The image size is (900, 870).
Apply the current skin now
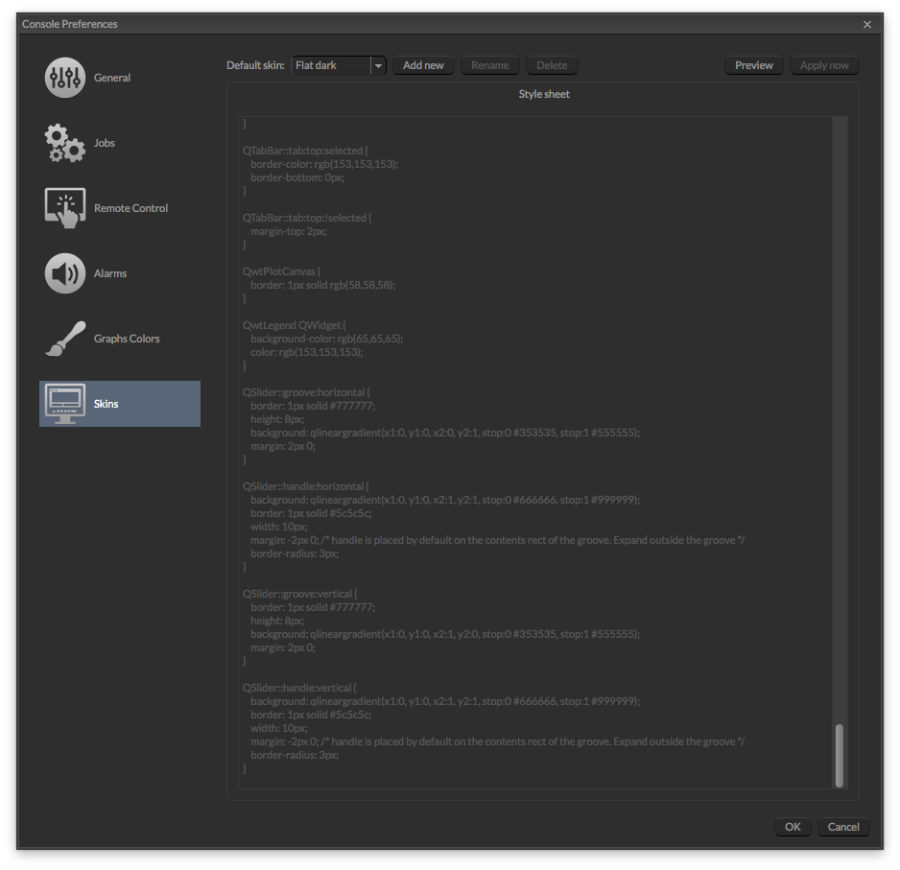click(x=824, y=65)
